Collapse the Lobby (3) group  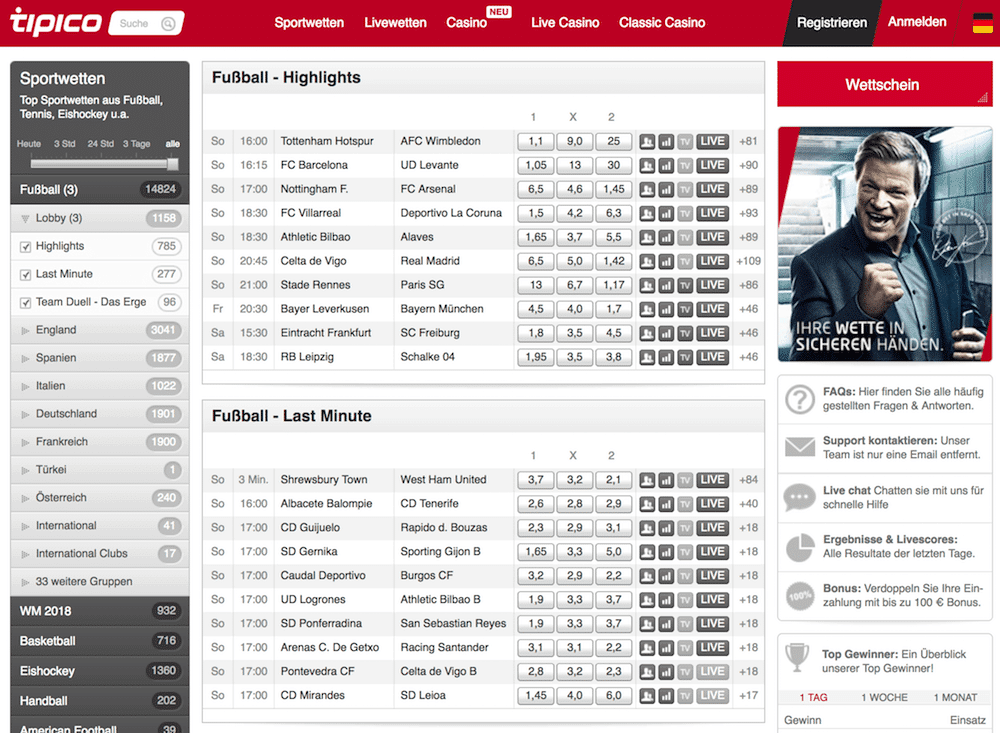(99, 218)
